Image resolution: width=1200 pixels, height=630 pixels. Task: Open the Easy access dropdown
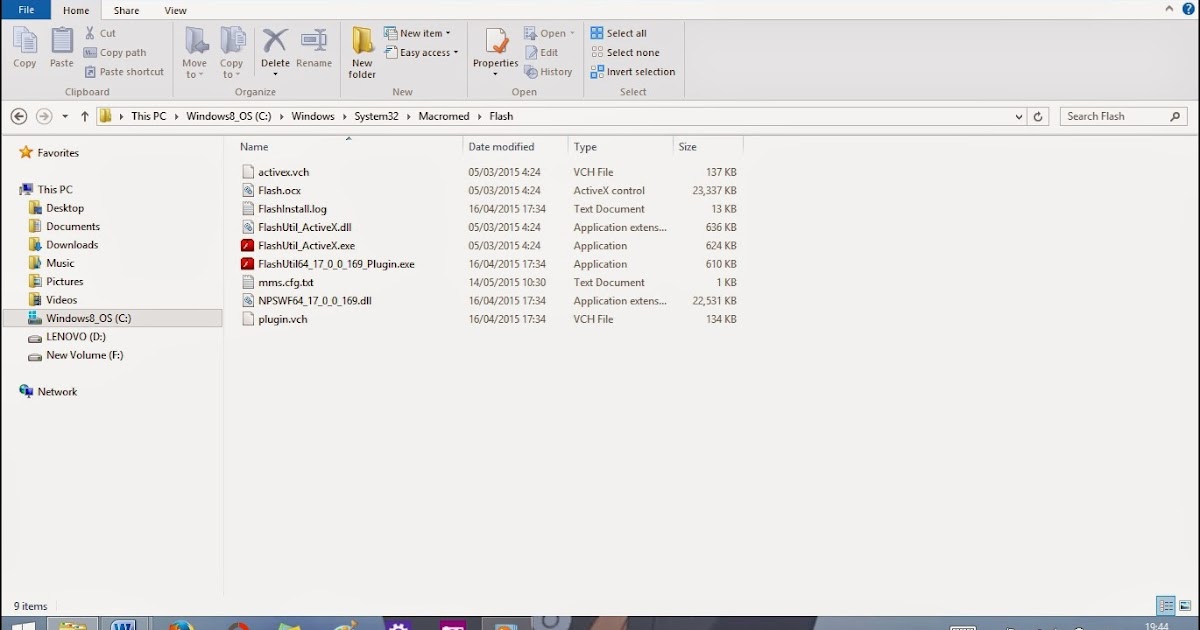pyautogui.click(x=421, y=52)
